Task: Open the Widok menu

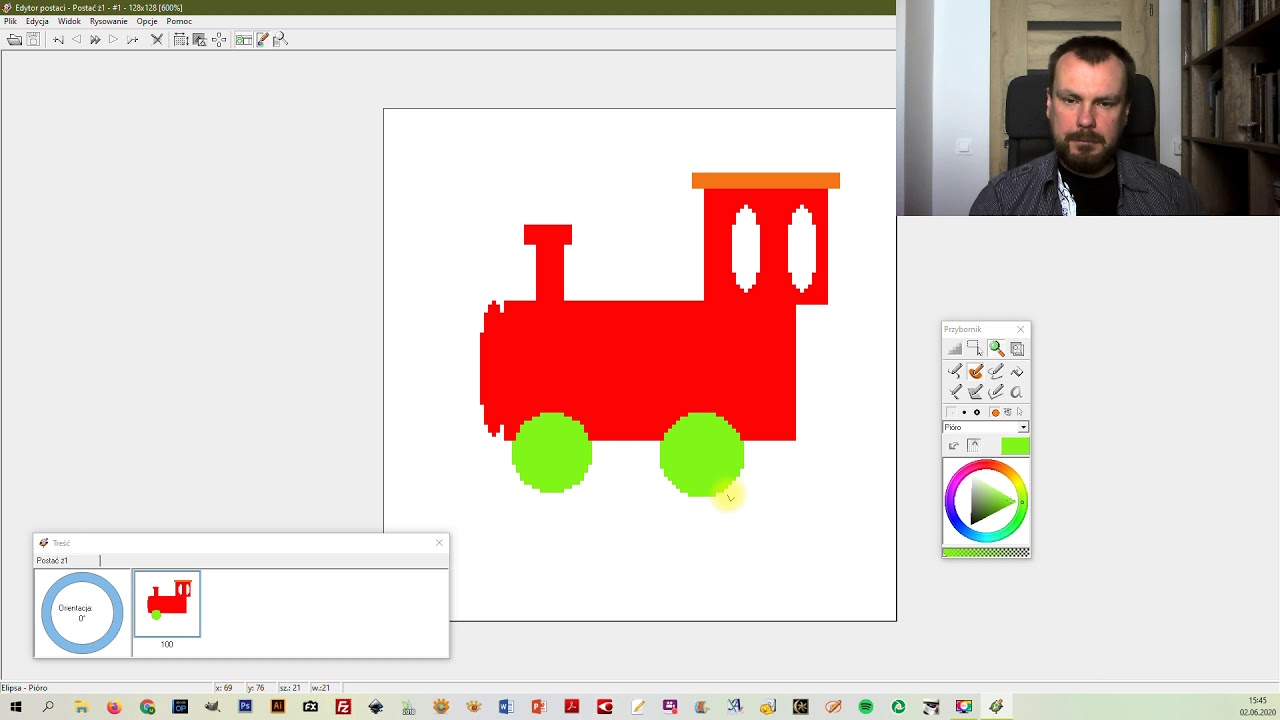Action: (x=69, y=21)
